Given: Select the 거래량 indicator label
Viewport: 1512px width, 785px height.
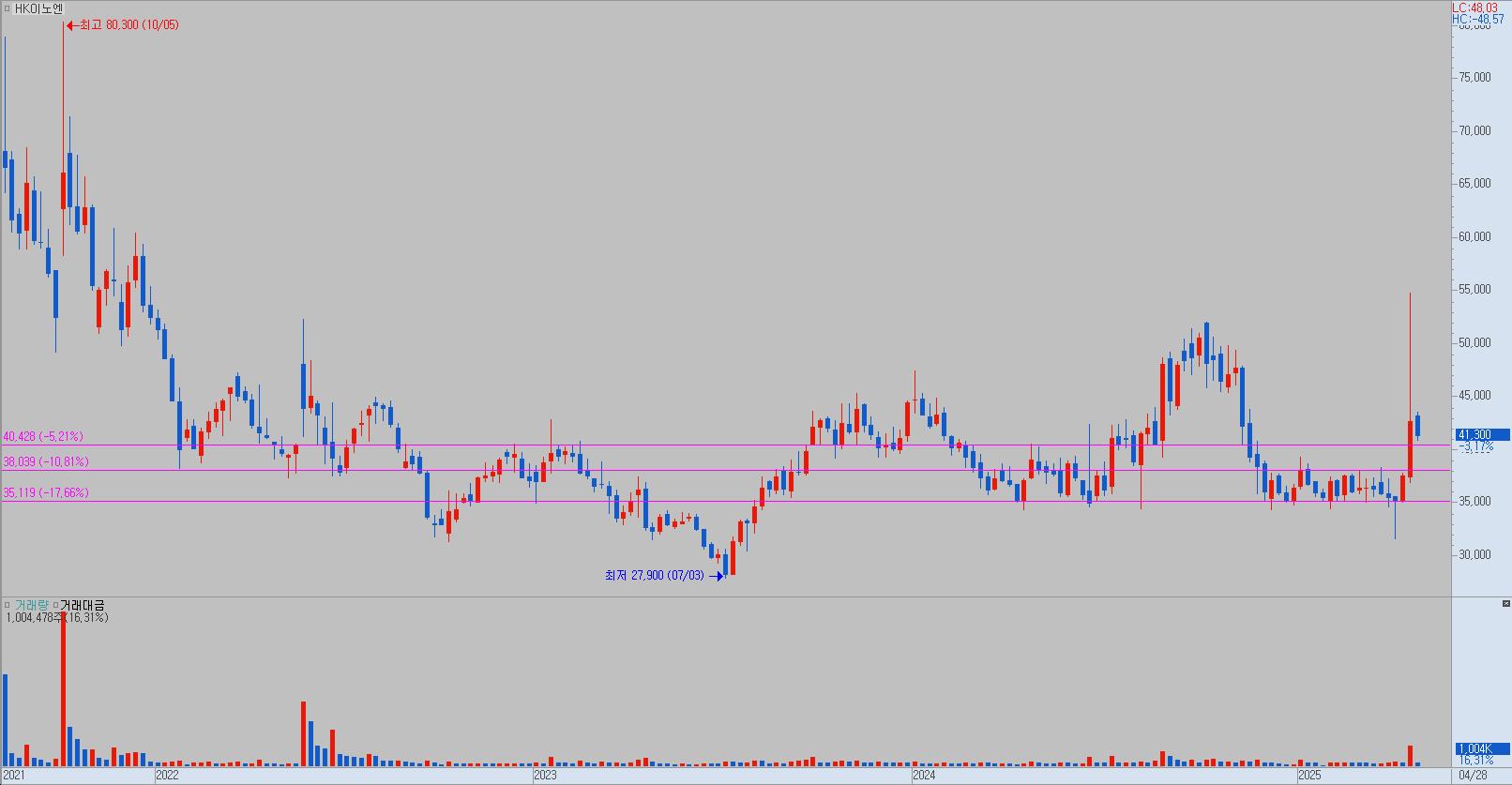Looking at the screenshot, I should tap(30, 605).
